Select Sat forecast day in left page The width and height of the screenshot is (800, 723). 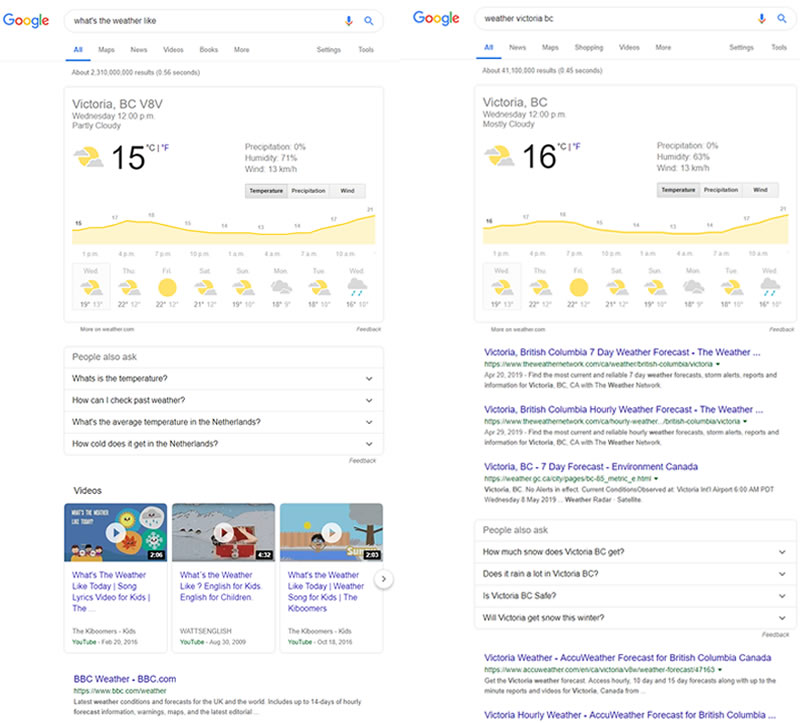click(x=205, y=288)
